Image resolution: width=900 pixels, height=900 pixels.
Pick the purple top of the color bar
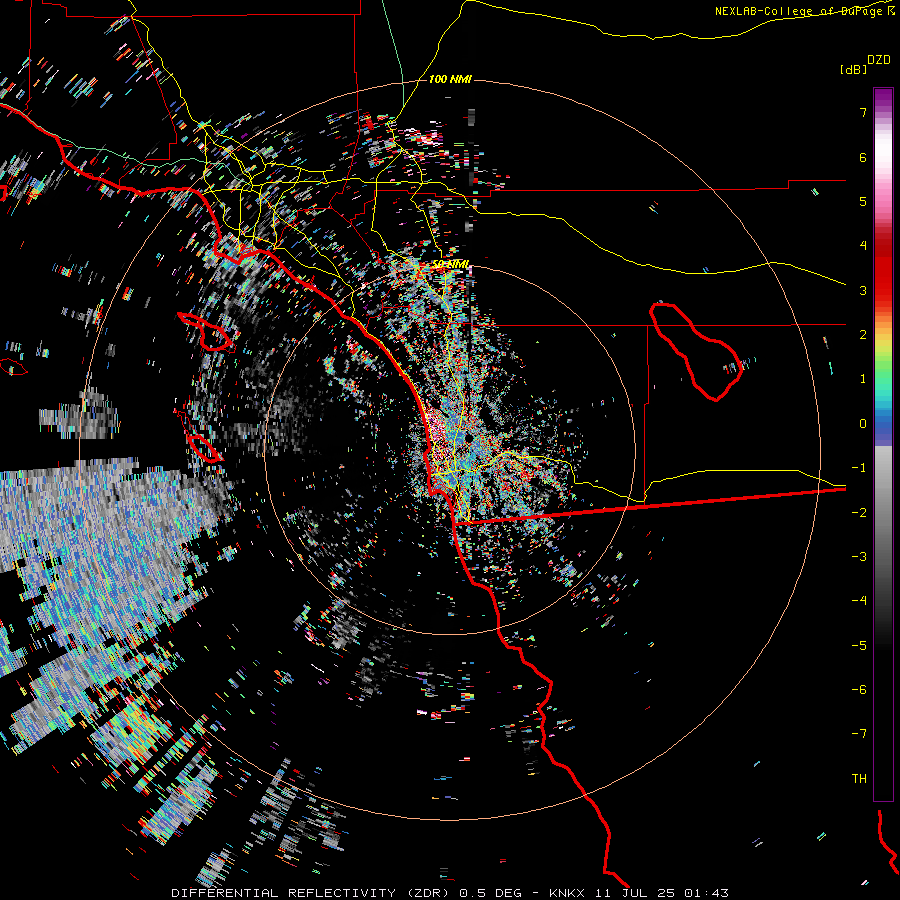coord(883,96)
